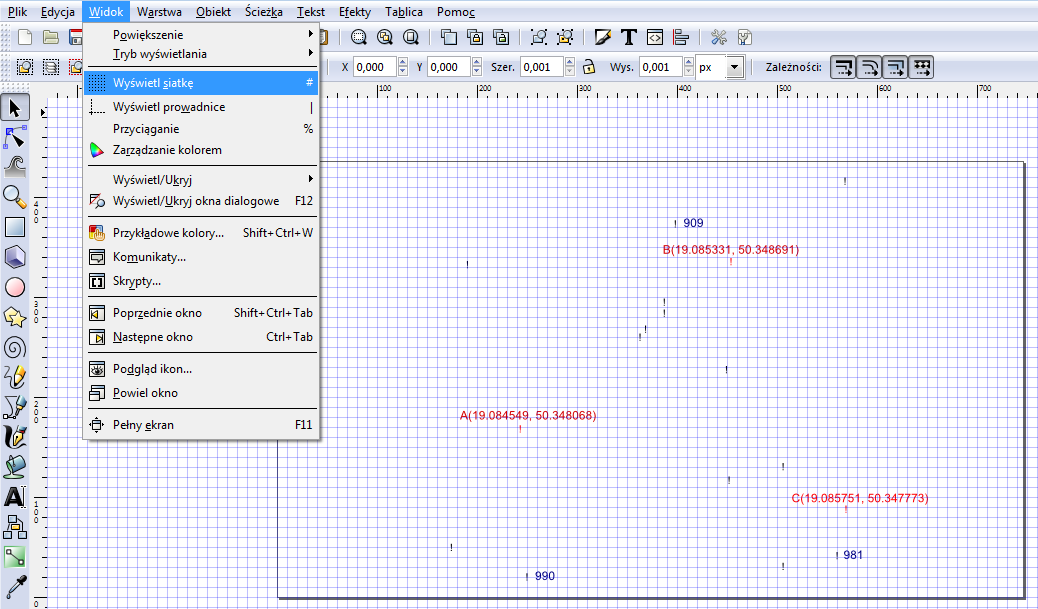The height and width of the screenshot is (609, 1038).
Task: Open the Plik menu
Action: point(18,12)
